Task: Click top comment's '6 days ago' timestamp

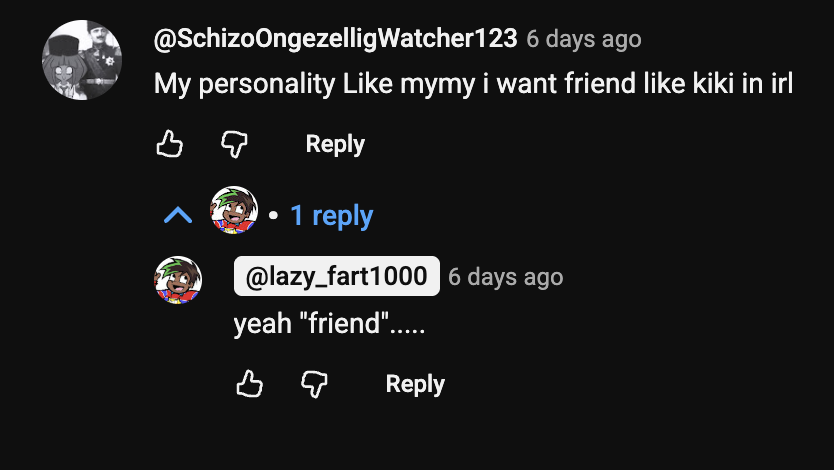Action: coord(584,39)
